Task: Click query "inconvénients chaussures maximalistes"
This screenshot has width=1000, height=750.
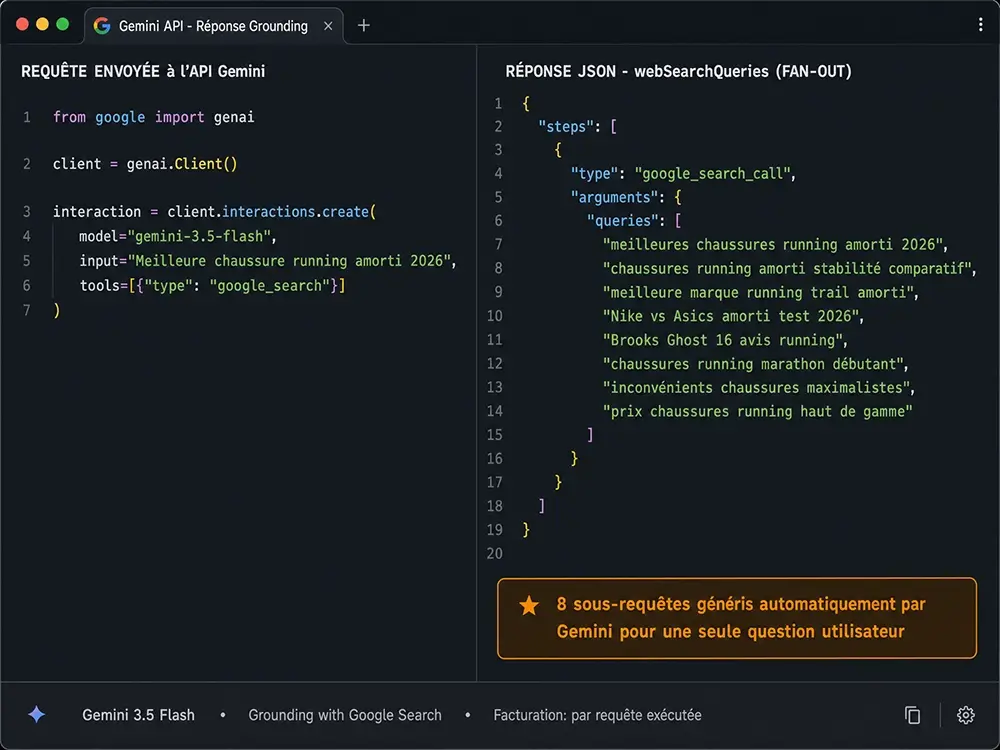Action: click(759, 387)
